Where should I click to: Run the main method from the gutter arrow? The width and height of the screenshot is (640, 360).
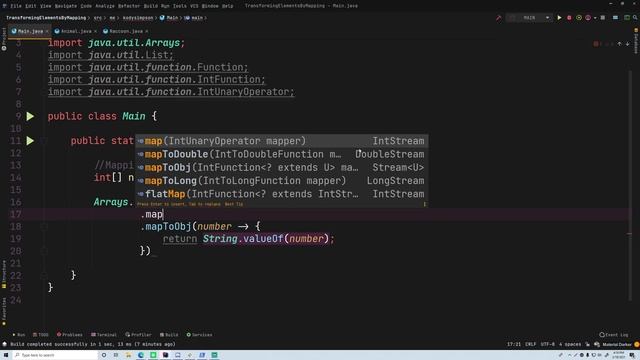click(x=30, y=141)
